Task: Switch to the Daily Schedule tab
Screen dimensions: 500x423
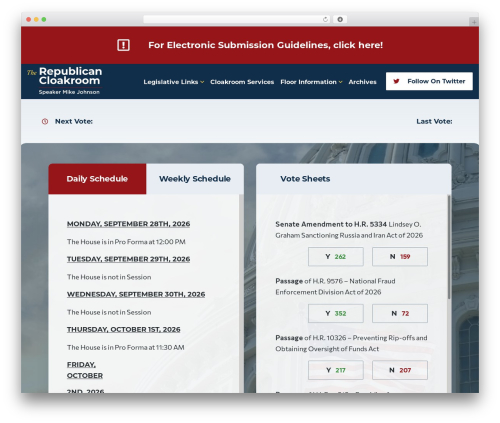Action: [x=97, y=179]
